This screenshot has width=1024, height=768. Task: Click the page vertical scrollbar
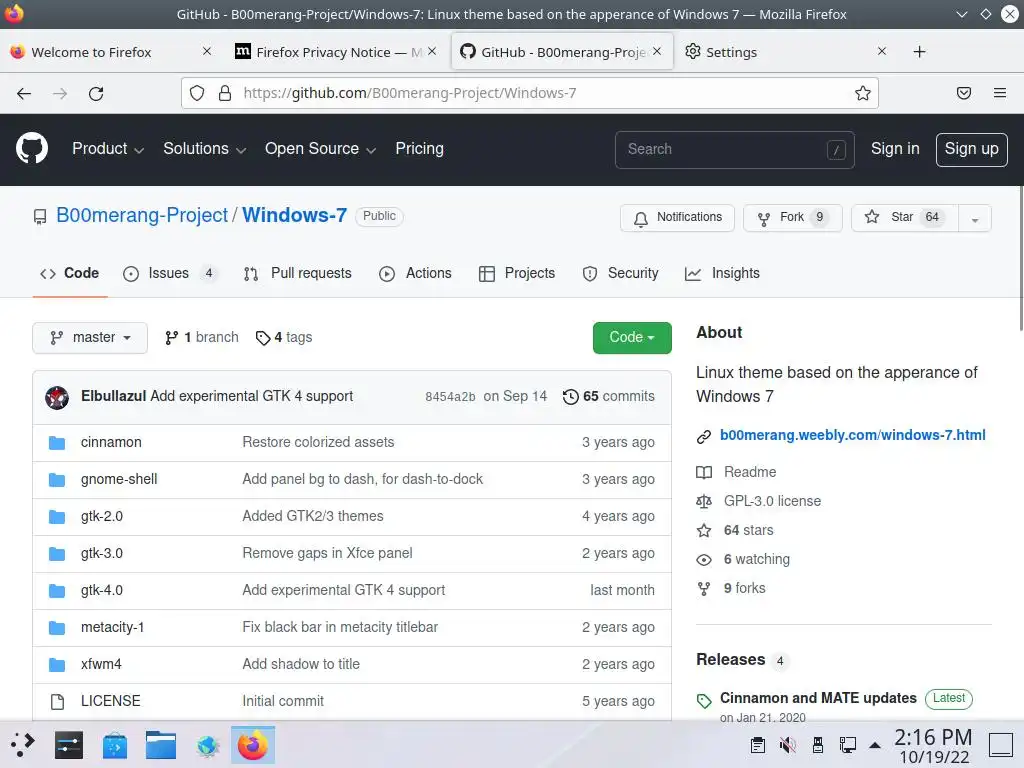(1020, 260)
